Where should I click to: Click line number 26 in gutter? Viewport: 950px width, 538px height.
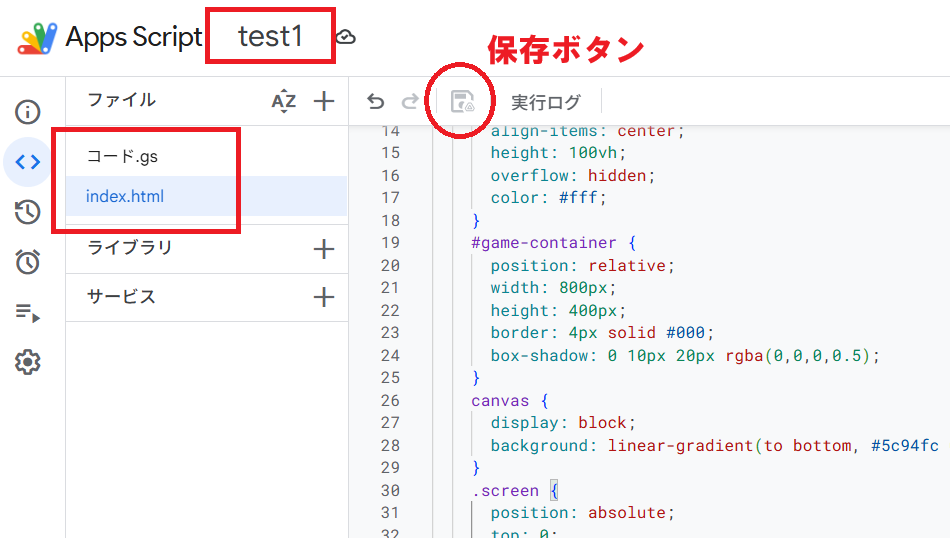click(390, 400)
